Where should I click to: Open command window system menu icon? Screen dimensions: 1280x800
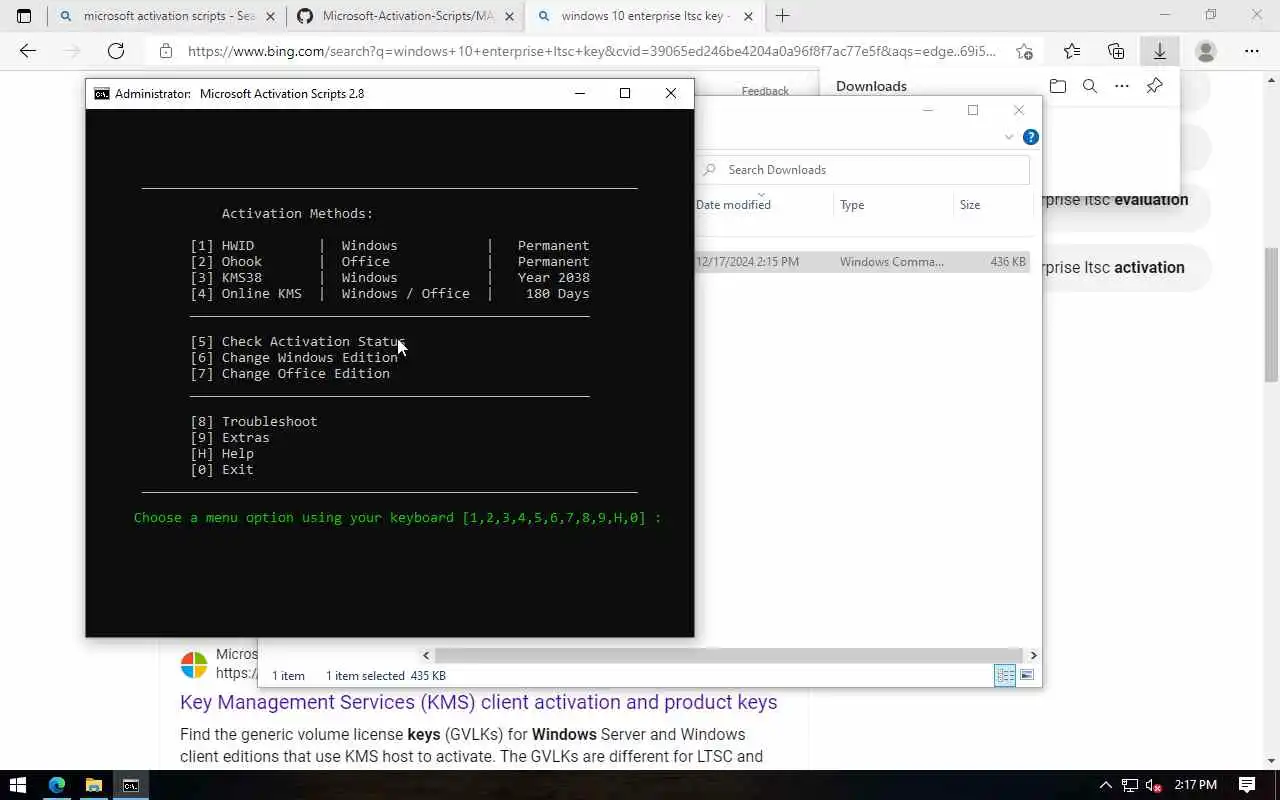click(101, 93)
